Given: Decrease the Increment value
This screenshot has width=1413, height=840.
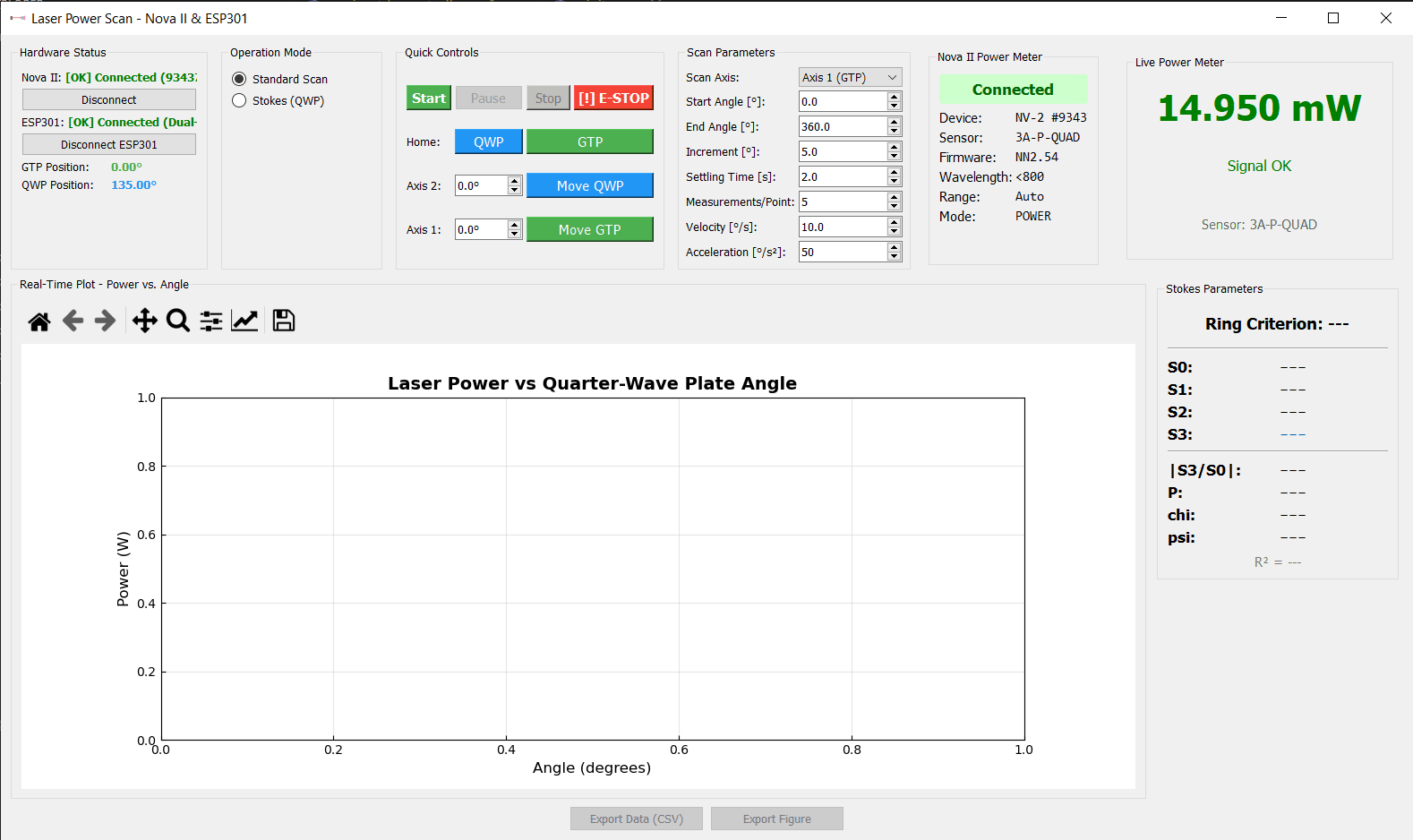Looking at the screenshot, I should (x=894, y=156).
